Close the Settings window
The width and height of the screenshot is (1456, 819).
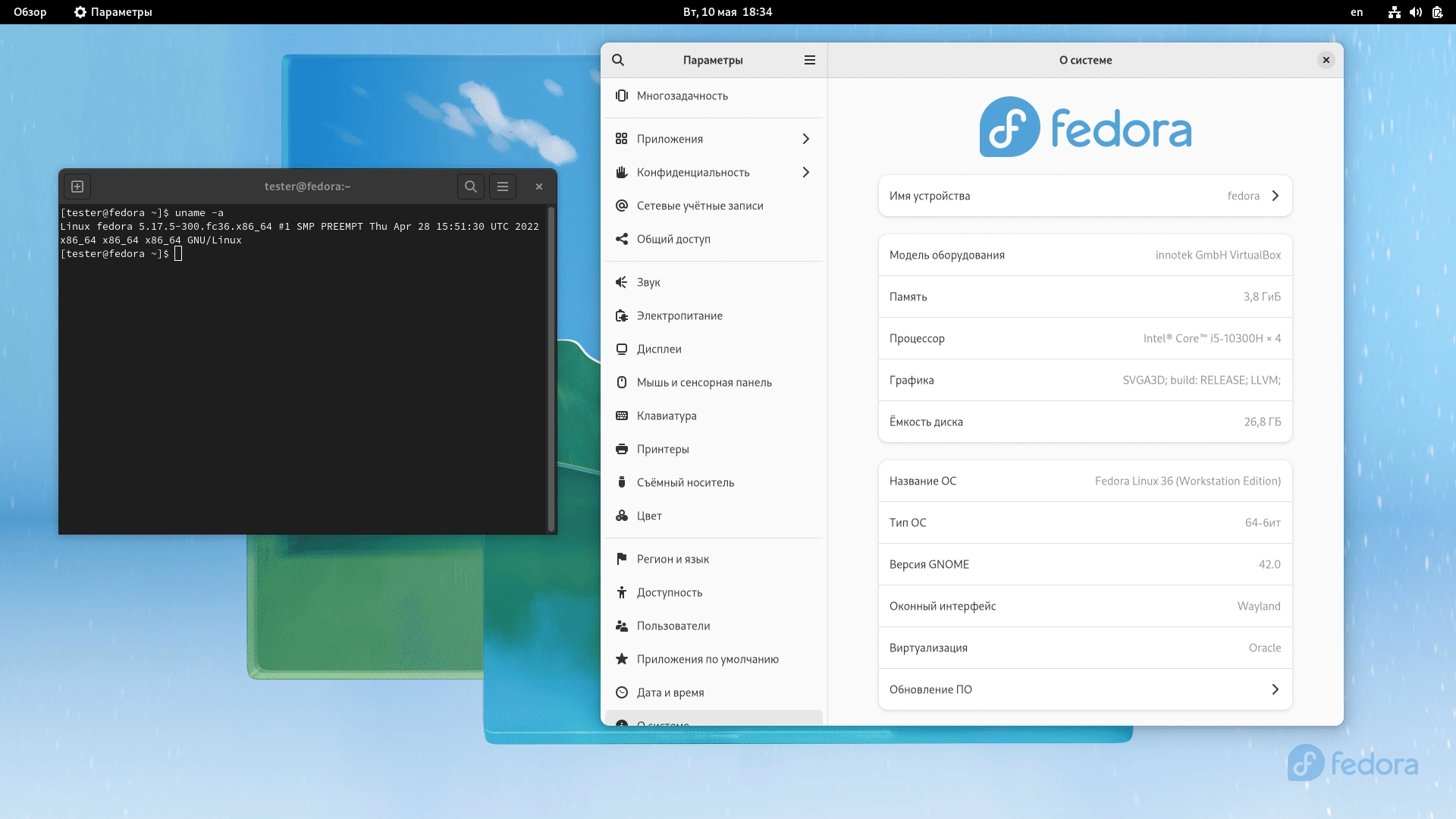point(1326,60)
